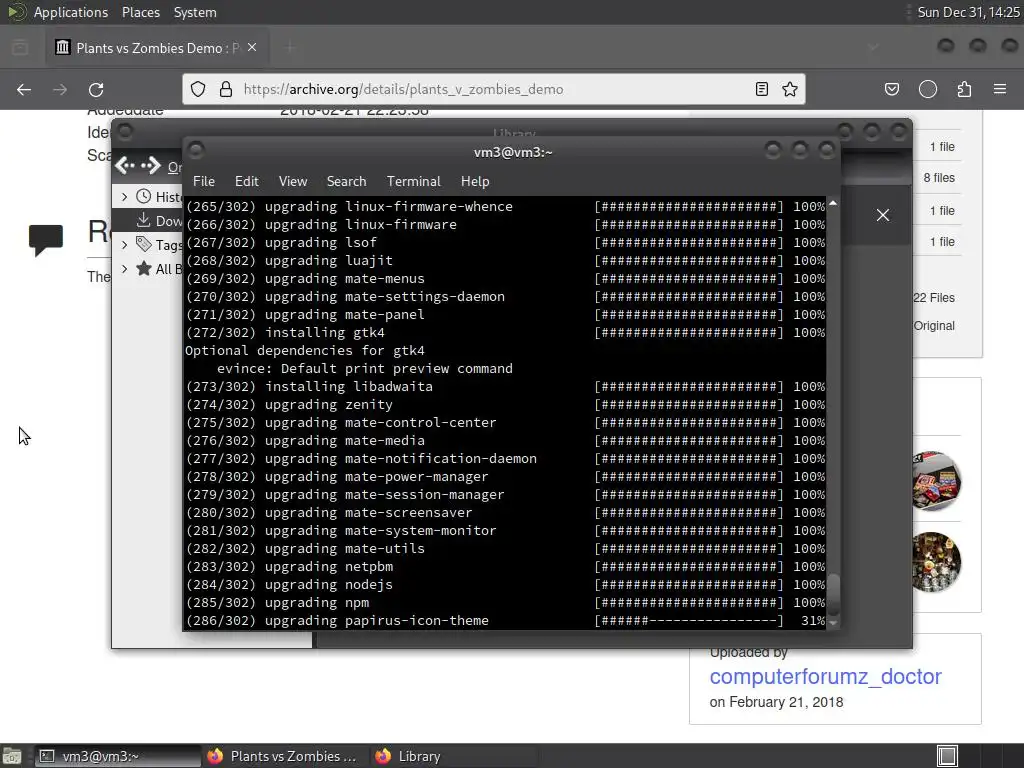Open the Applications panel menu
Image resolution: width=1024 pixels, height=768 pixels.
(x=71, y=12)
